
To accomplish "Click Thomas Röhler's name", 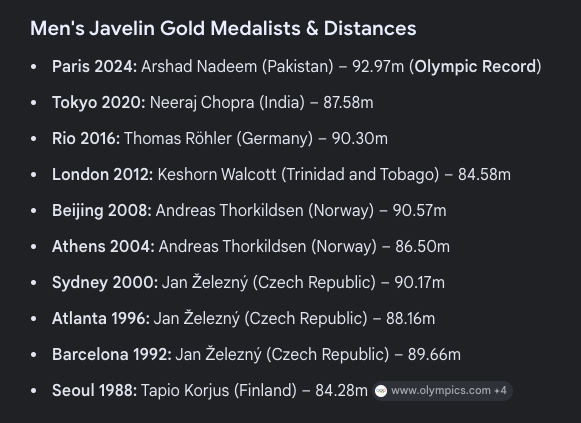I will 178,139.
